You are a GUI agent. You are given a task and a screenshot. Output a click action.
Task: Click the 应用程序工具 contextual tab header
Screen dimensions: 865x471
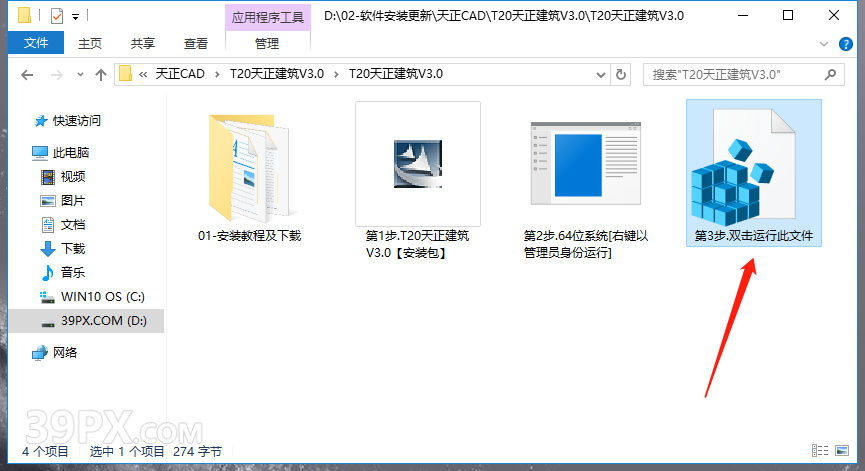click(268, 17)
